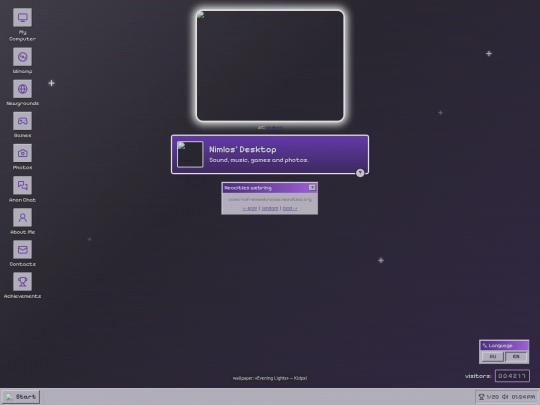
Task: Click the large glowing image frame
Action: (x=270, y=66)
